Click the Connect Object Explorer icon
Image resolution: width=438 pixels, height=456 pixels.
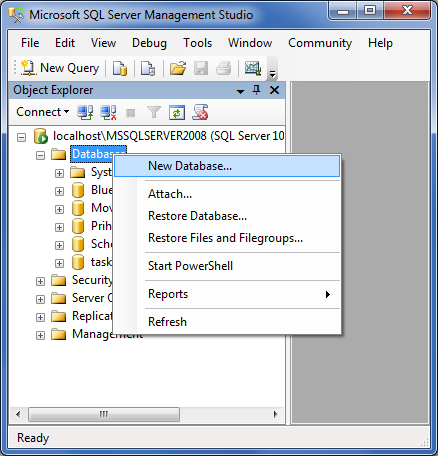tap(85, 112)
